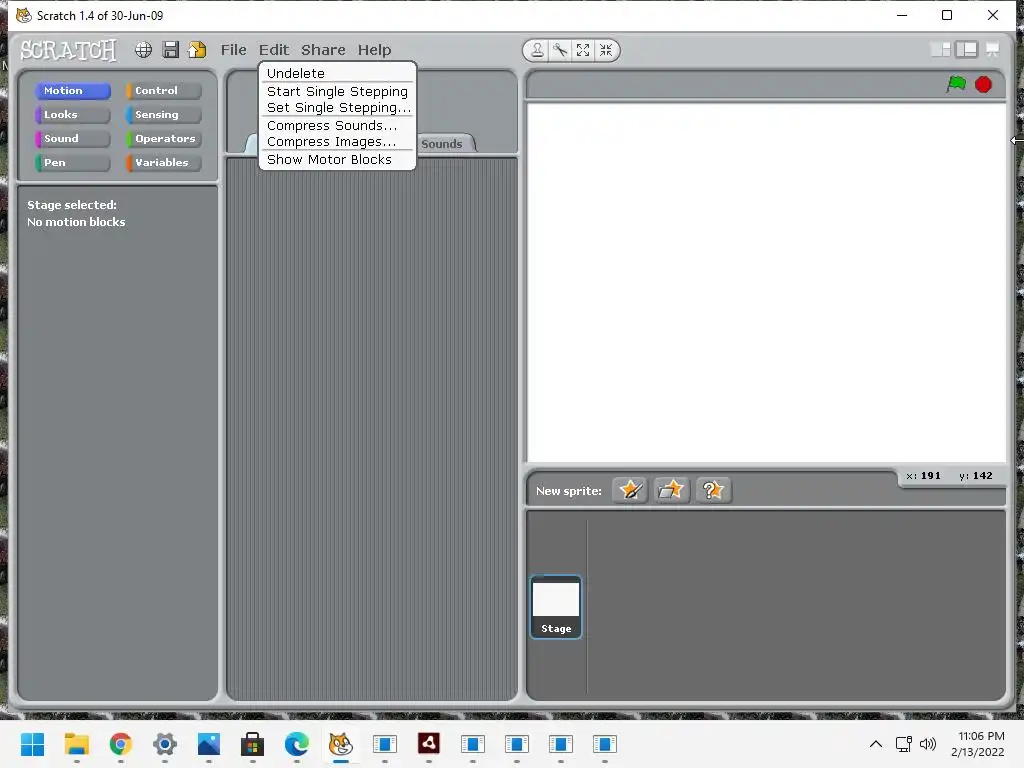Open Chrome from taskbar
This screenshot has height=768, width=1024.
(x=121, y=744)
